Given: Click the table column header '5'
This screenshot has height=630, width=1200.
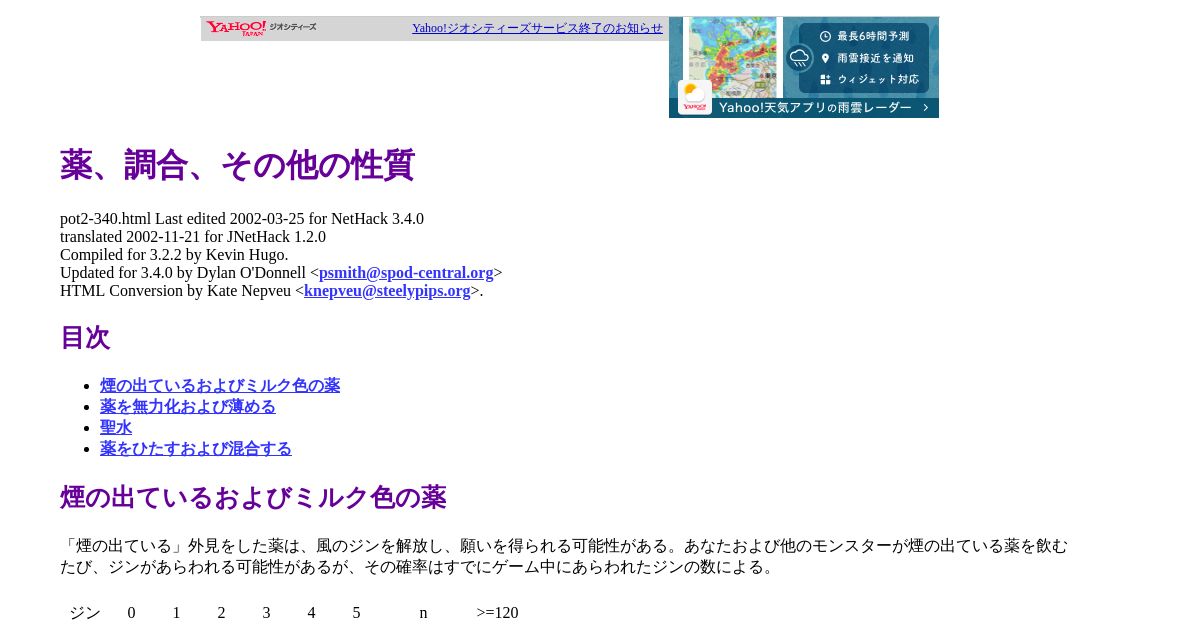Looking at the screenshot, I should coord(356,613).
